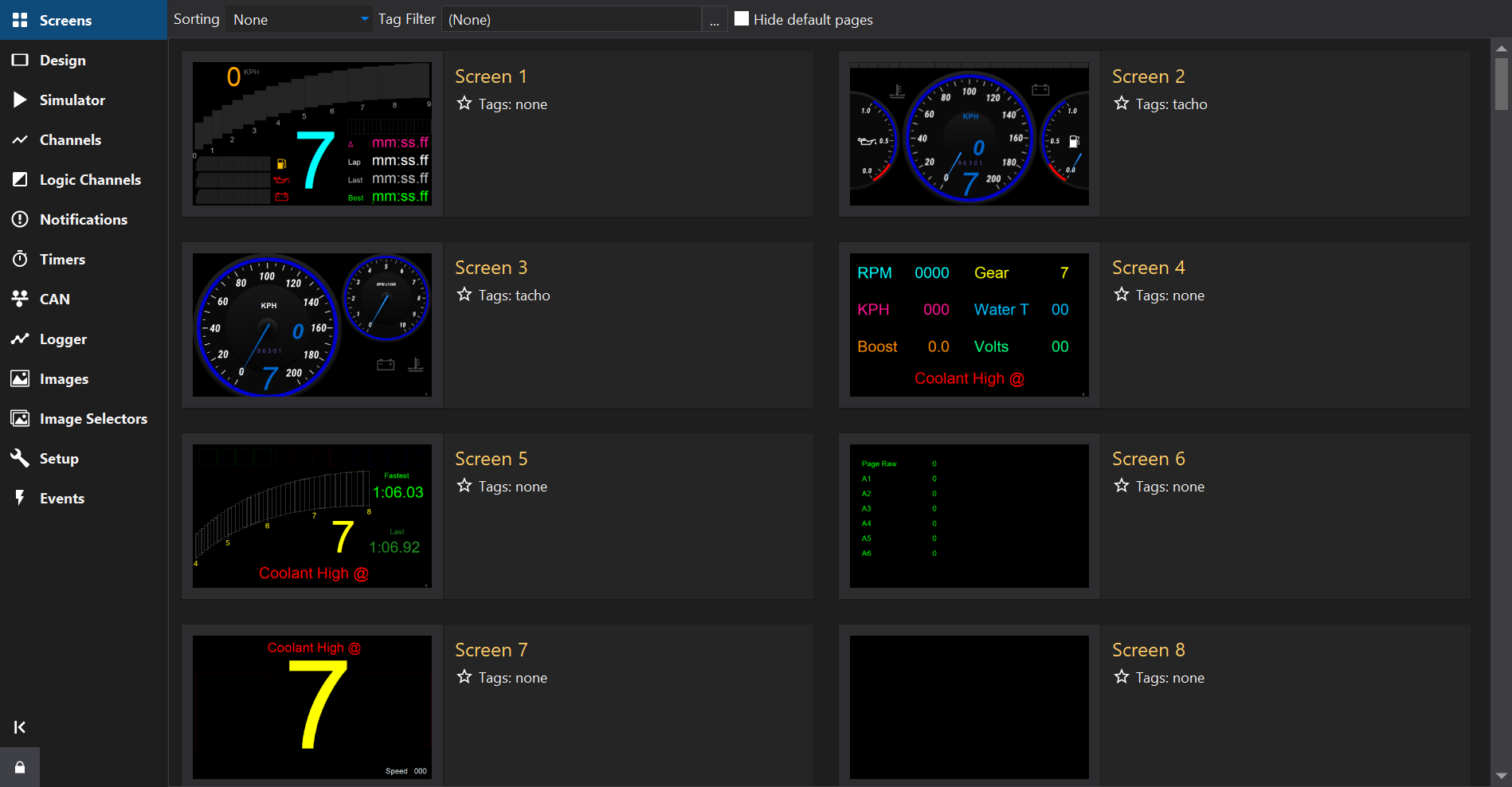Open the Simulator play icon

[x=20, y=100]
